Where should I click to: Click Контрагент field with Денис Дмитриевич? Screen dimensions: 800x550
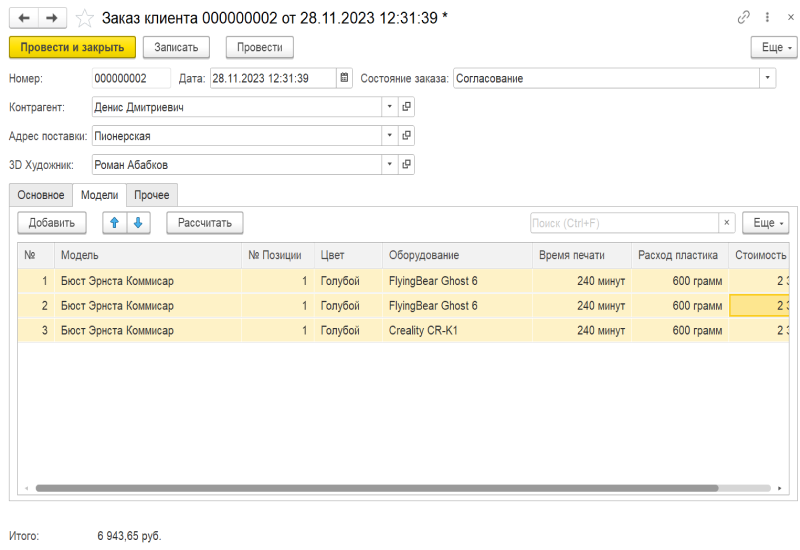(x=237, y=107)
